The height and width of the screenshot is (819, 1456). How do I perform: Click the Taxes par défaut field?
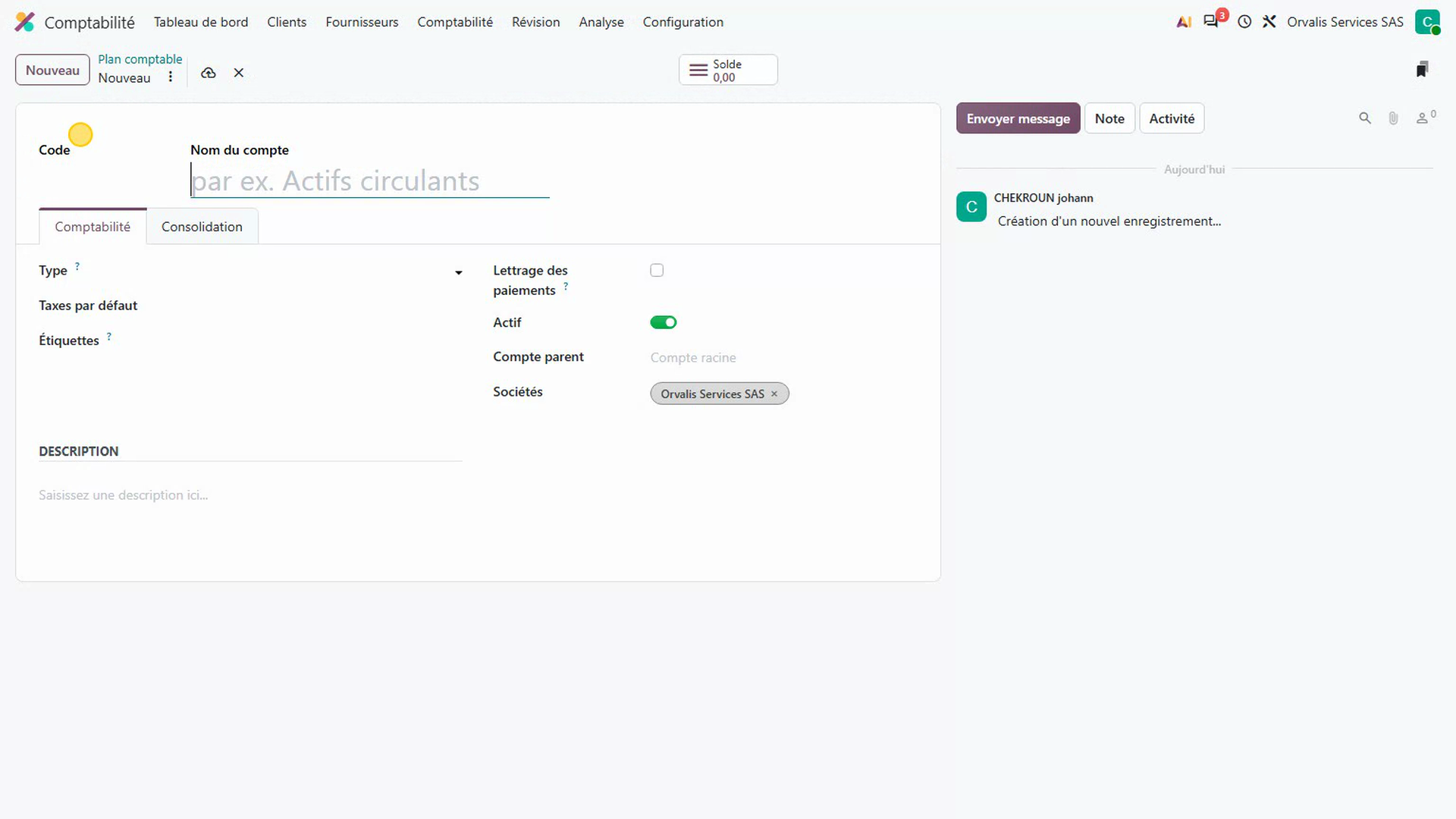coord(325,306)
